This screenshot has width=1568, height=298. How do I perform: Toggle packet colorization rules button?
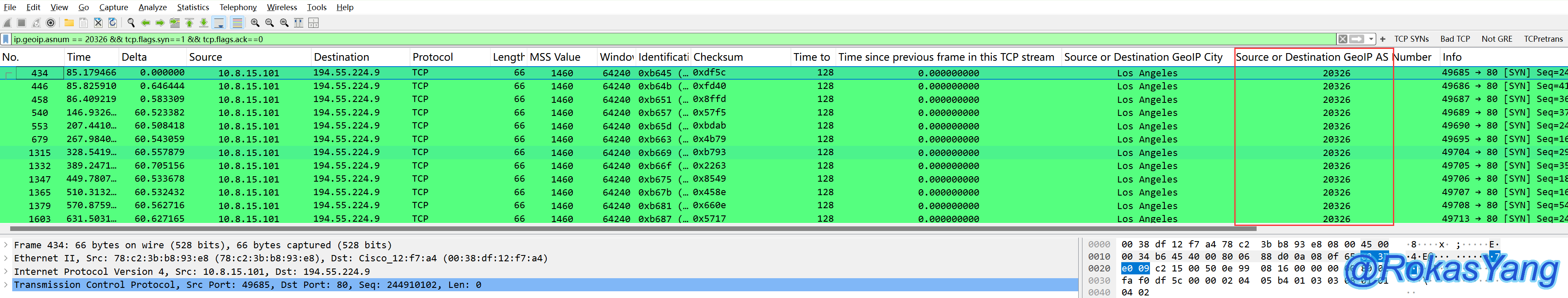coord(237,23)
